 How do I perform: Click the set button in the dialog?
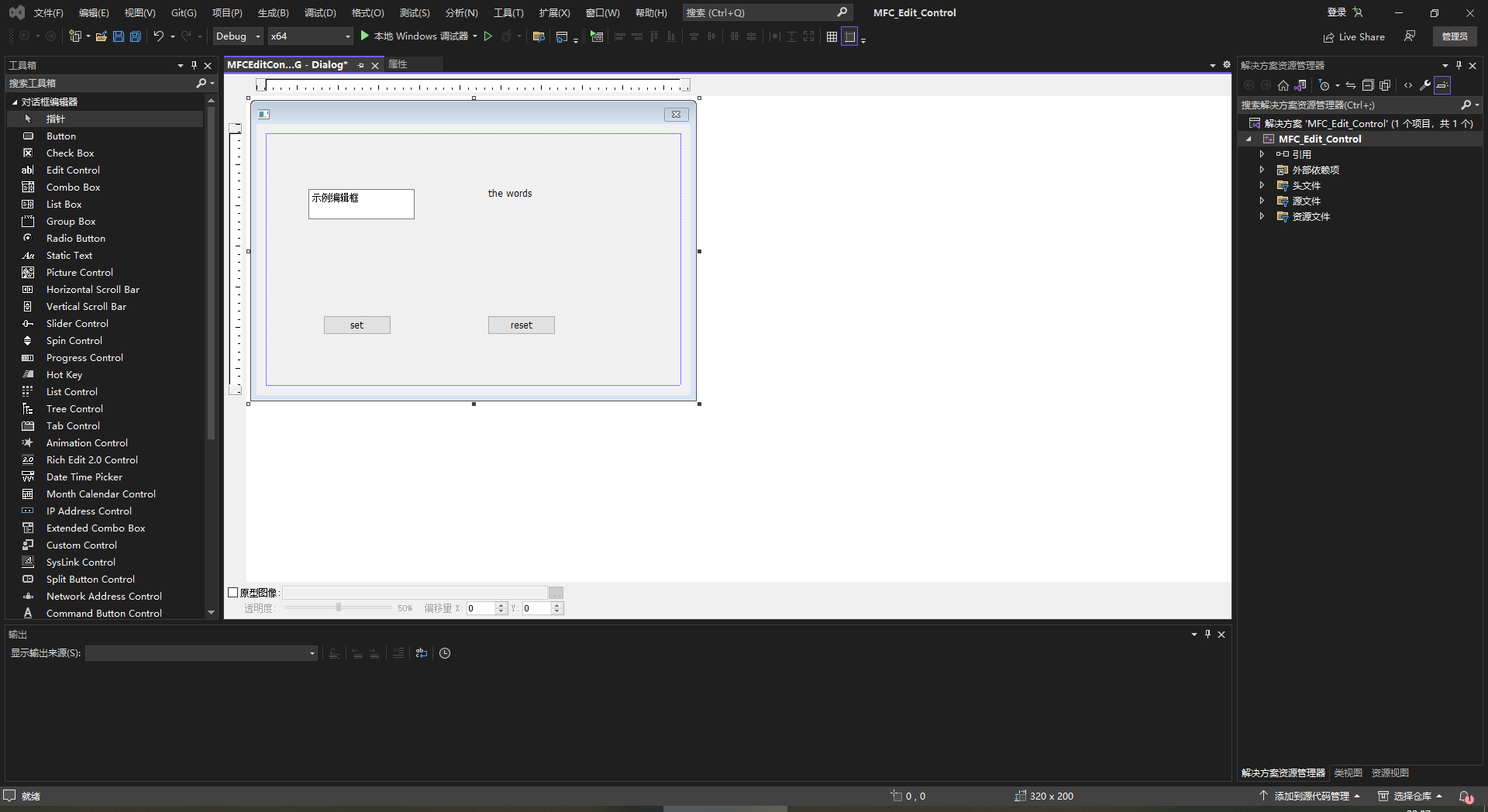356,325
